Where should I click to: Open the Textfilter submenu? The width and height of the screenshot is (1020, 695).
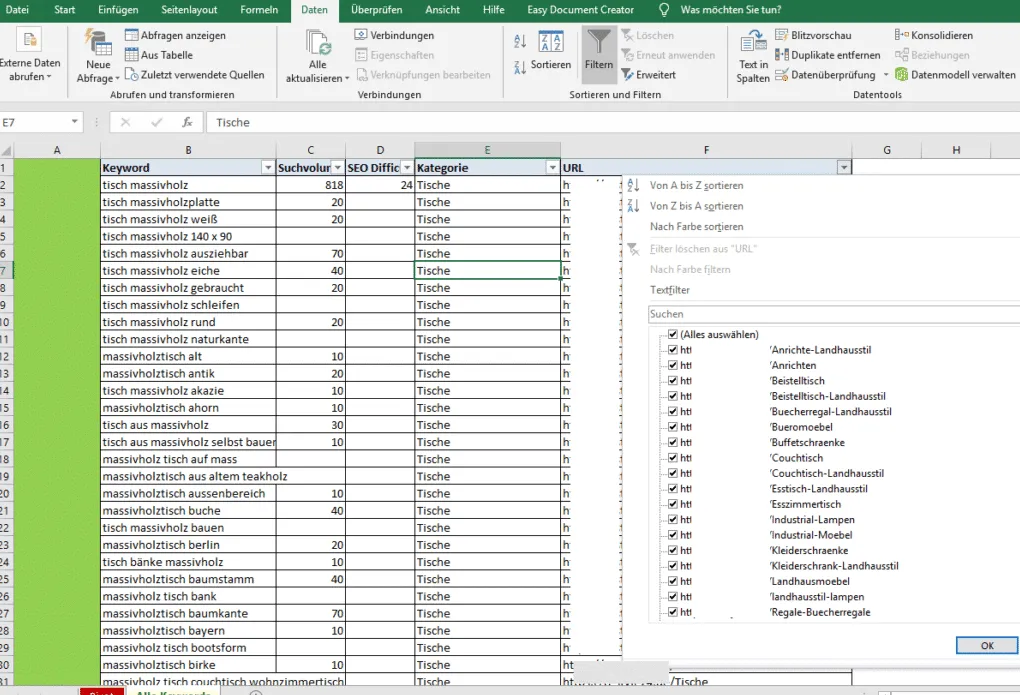coord(669,290)
